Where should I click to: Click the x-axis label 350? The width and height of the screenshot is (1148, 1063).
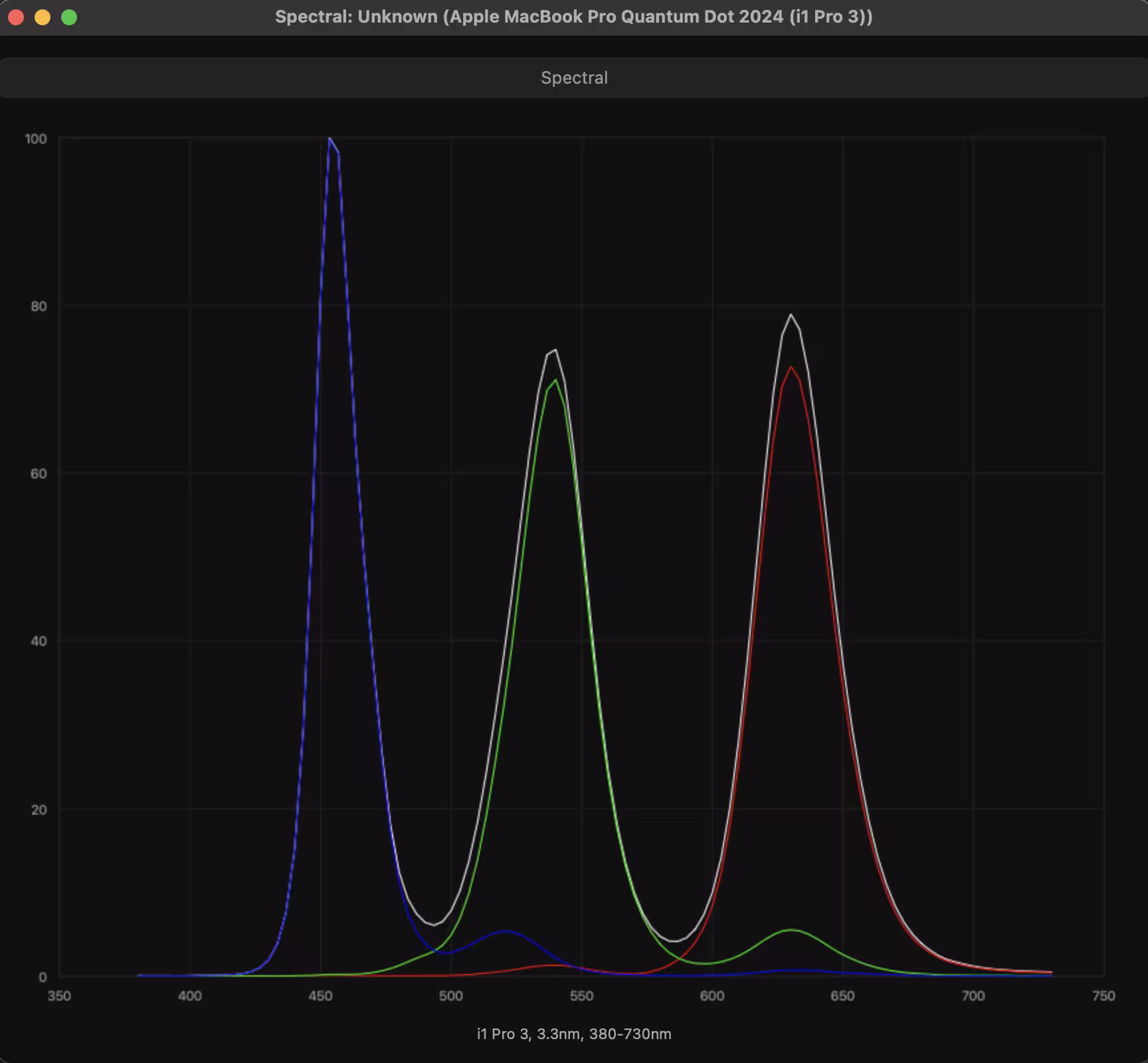coord(59,996)
